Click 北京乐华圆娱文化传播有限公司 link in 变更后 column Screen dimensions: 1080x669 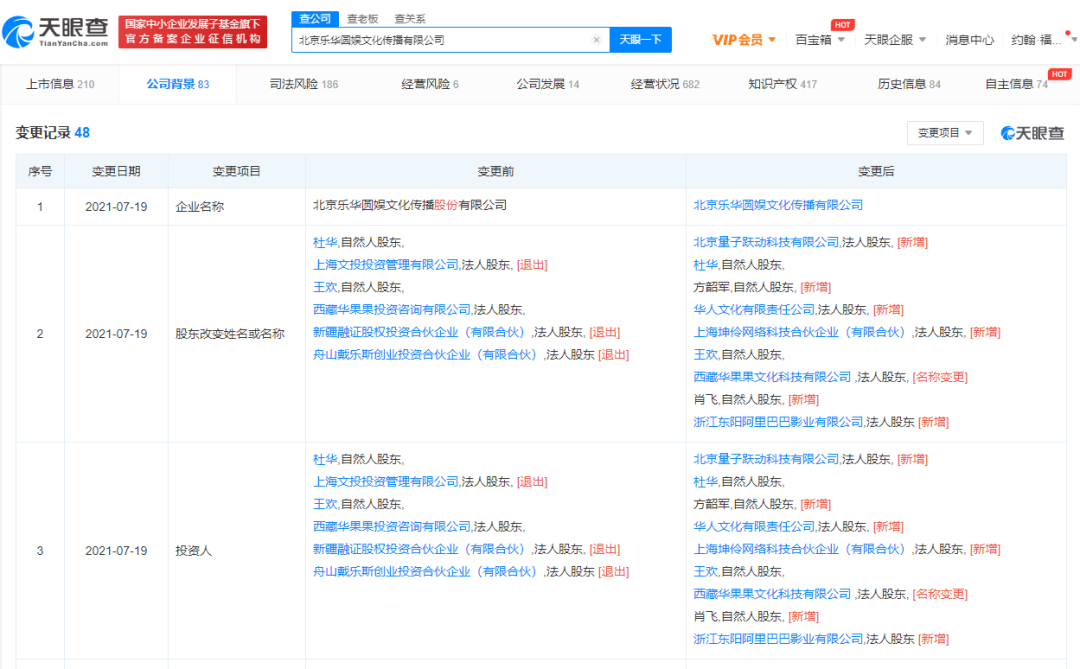point(778,204)
